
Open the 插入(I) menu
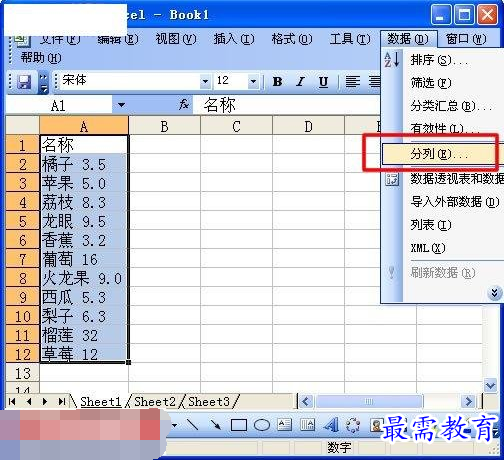point(234,39)
